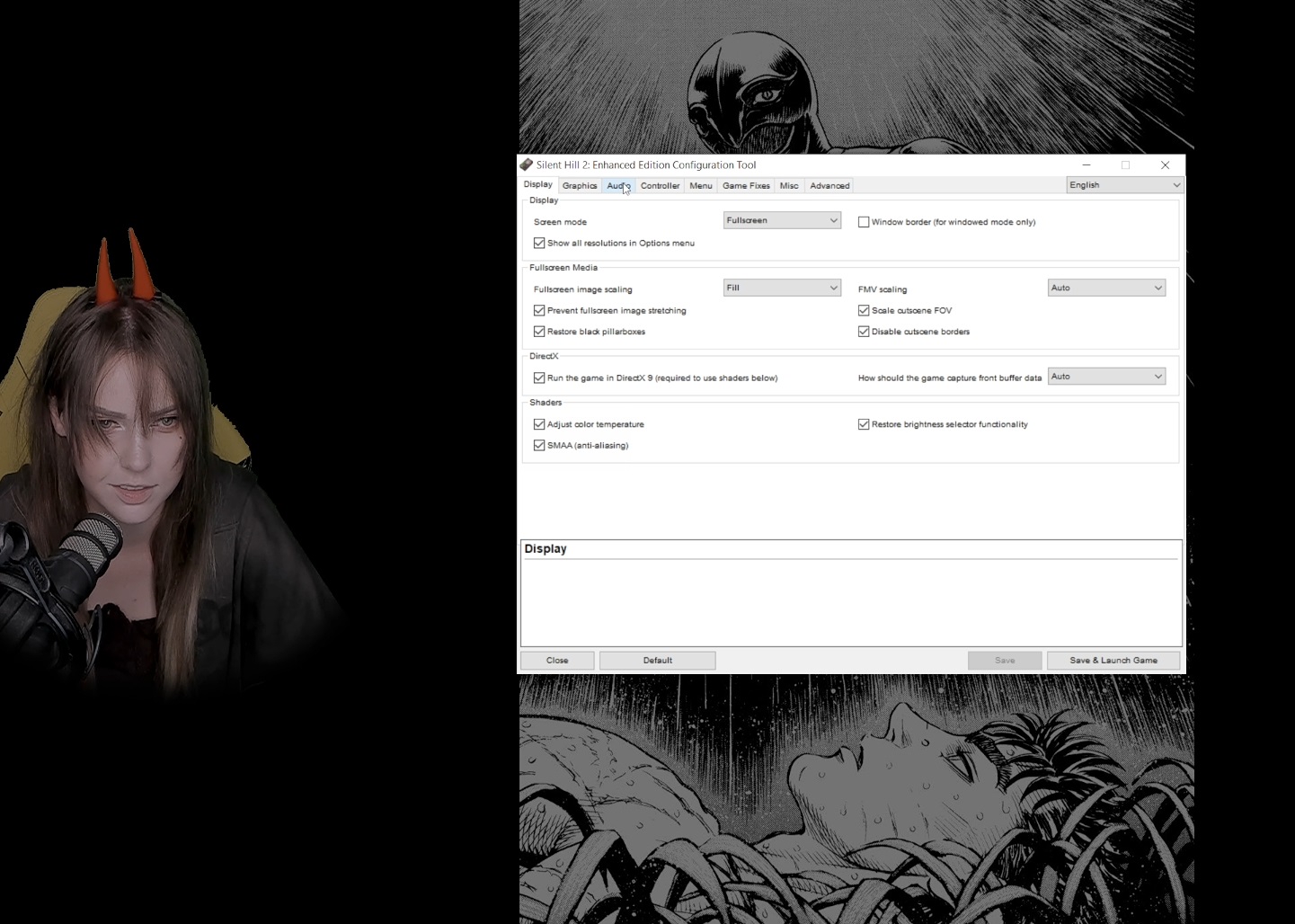Image resolution: width=1295 pixels, height=924 pixels.
Task: Open the English language dropdown
Action: [1124, 185]
